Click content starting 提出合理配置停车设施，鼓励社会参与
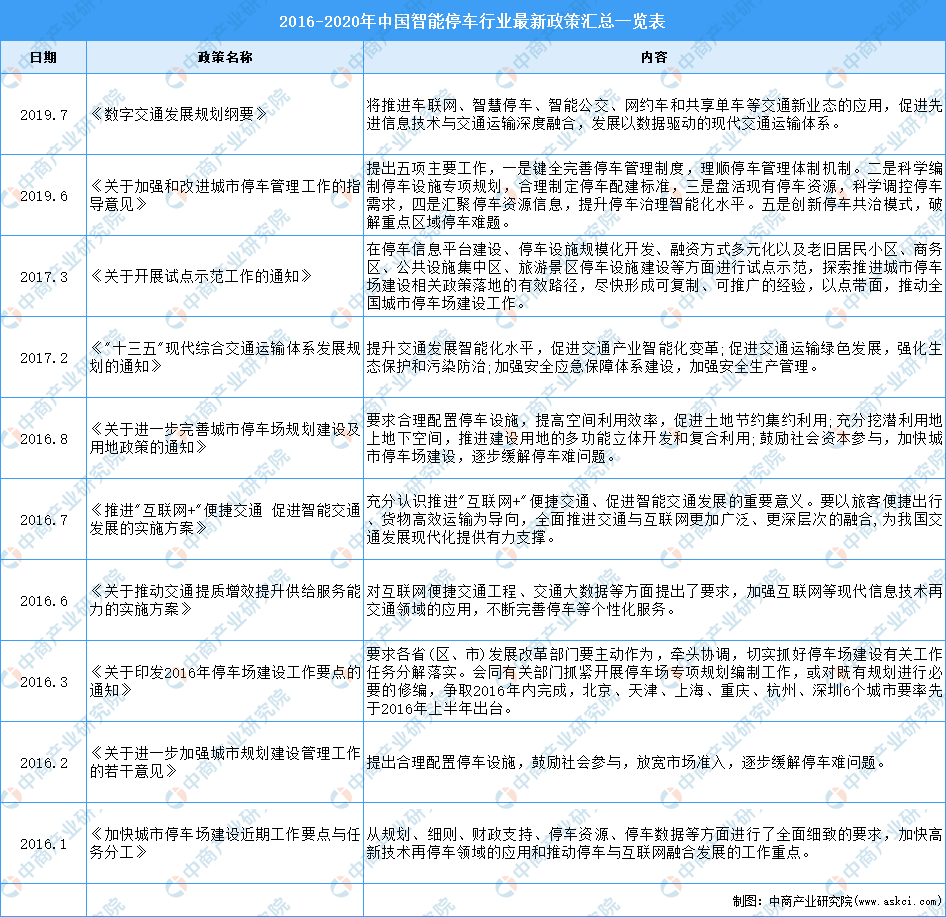The width and height of the screenshot is (946, 917). 626,763
